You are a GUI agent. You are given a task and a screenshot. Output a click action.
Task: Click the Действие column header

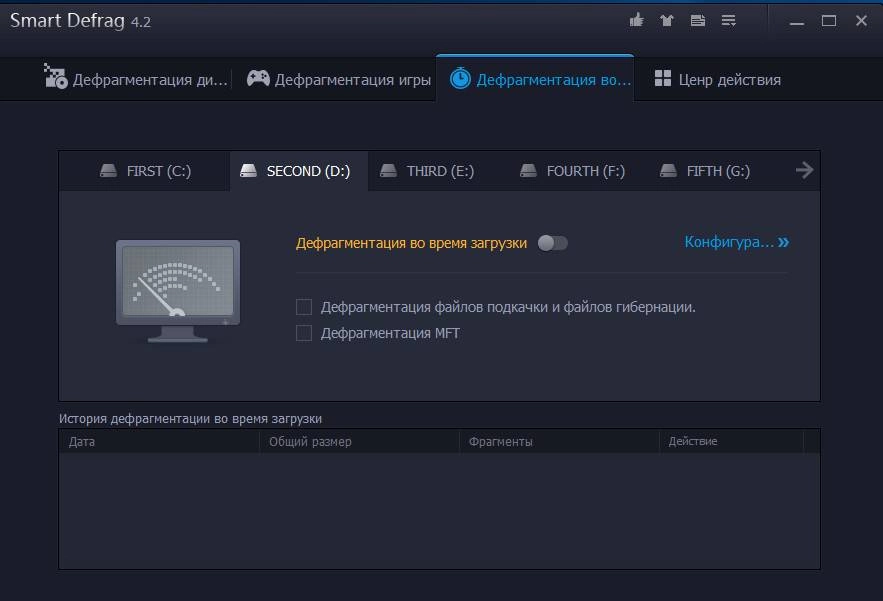point(731,442)
